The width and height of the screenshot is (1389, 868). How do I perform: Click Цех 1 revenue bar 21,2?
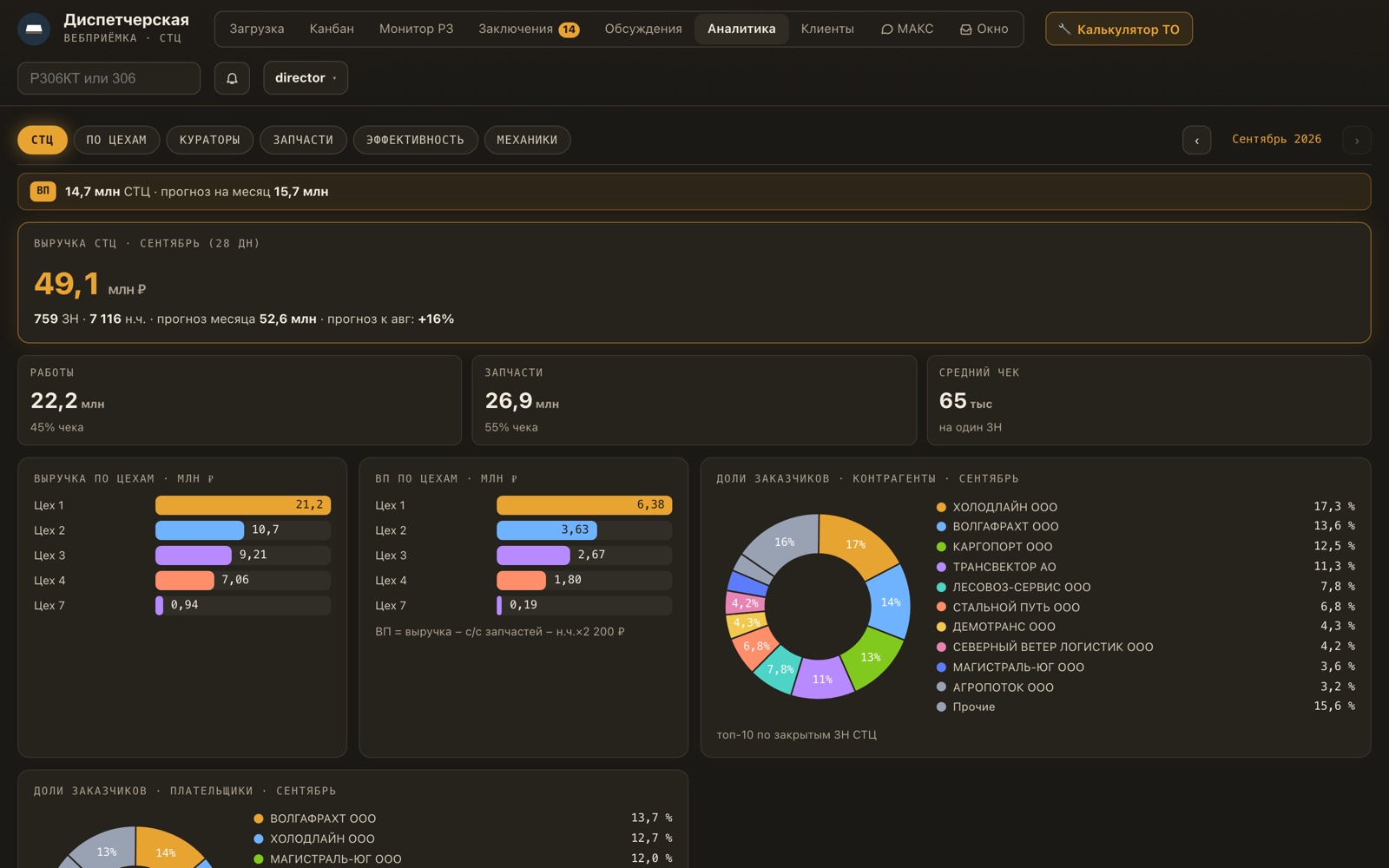tap(243, 505)
